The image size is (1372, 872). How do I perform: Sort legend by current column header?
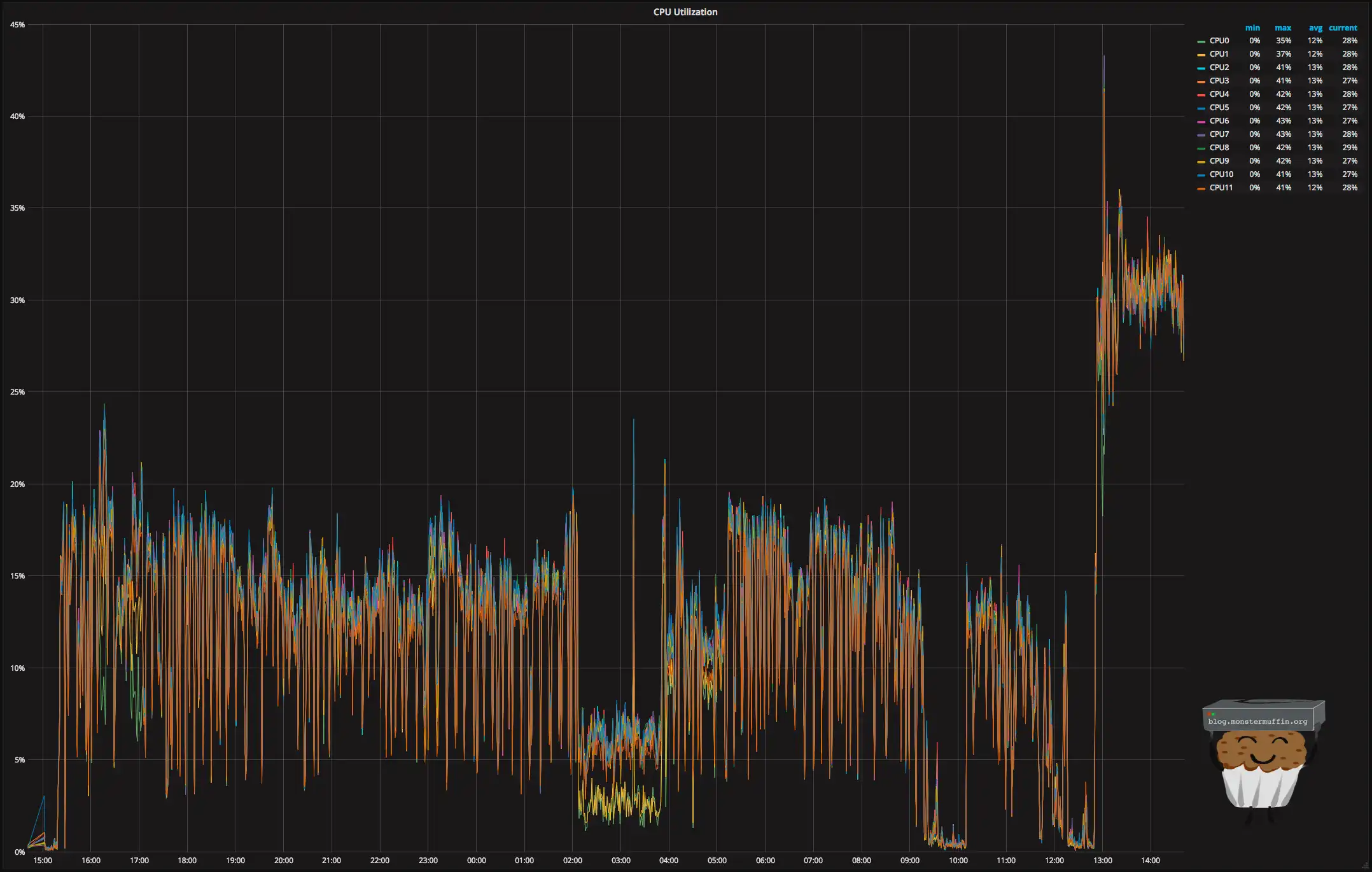point(1343,28)
